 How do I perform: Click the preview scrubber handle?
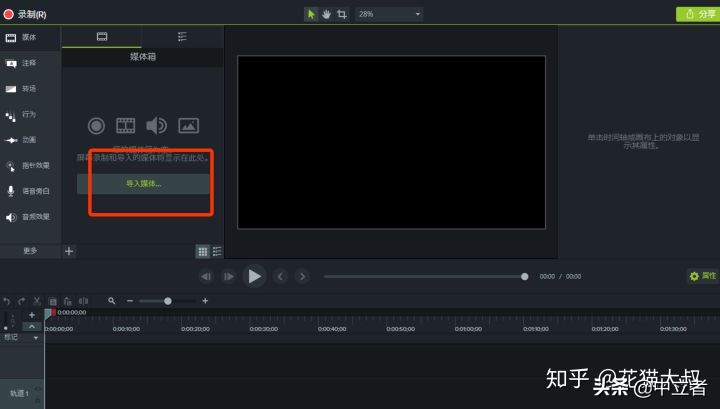coord(524,276)
